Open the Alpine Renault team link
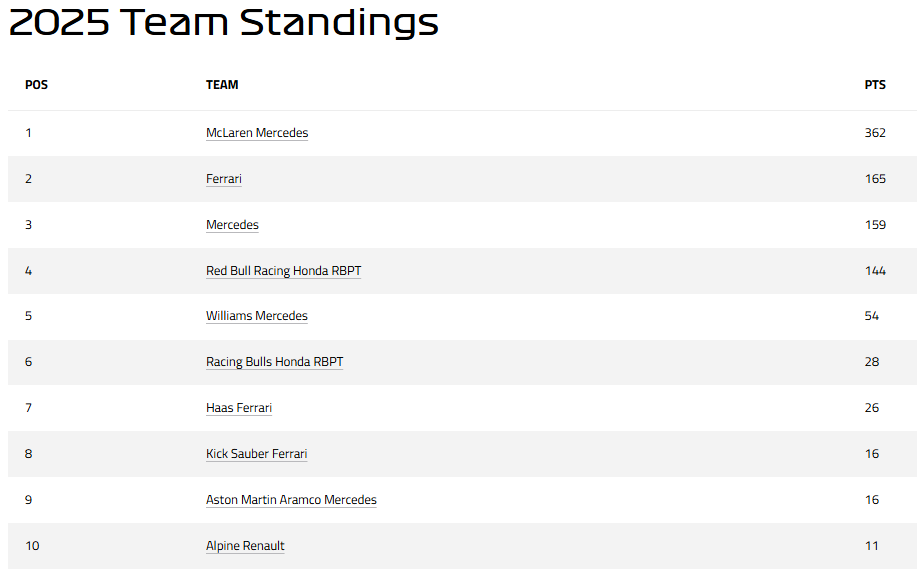917x571 pixels. (245, 546)
